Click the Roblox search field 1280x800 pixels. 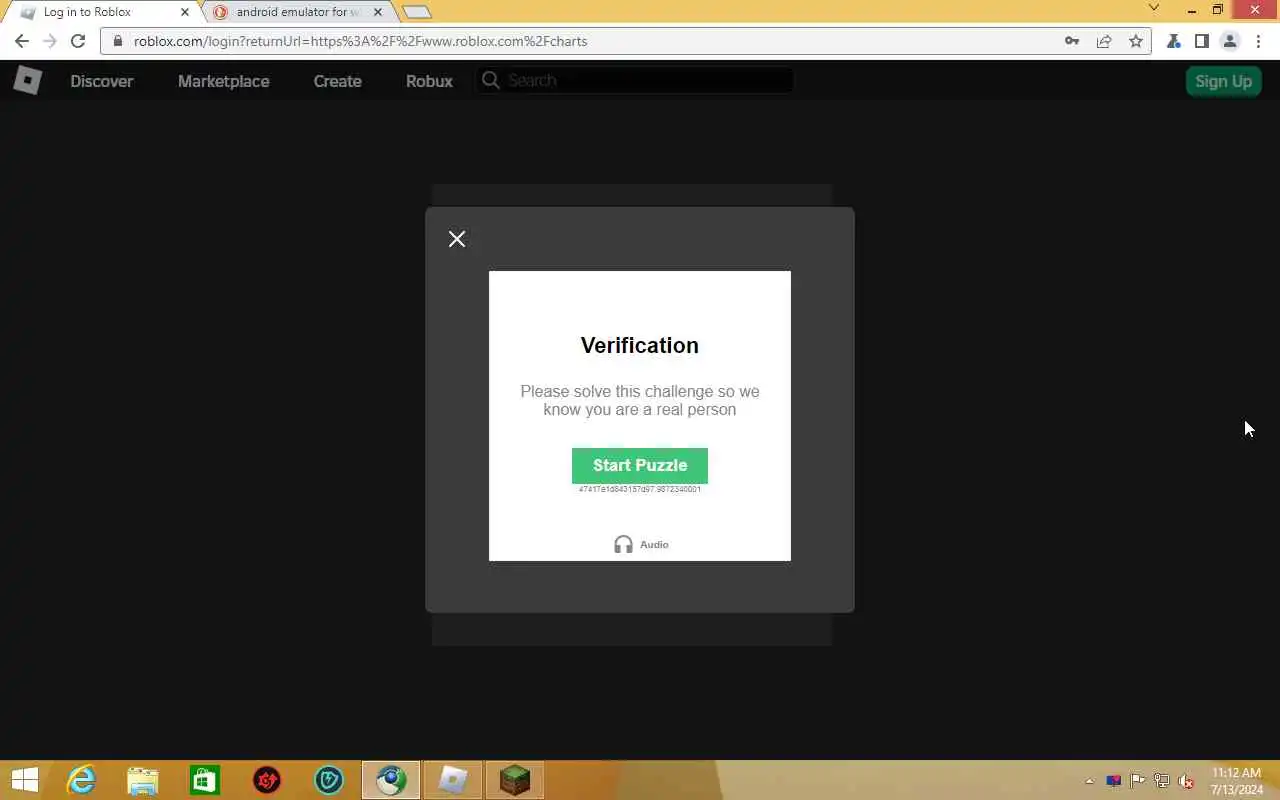pos(635,80)
